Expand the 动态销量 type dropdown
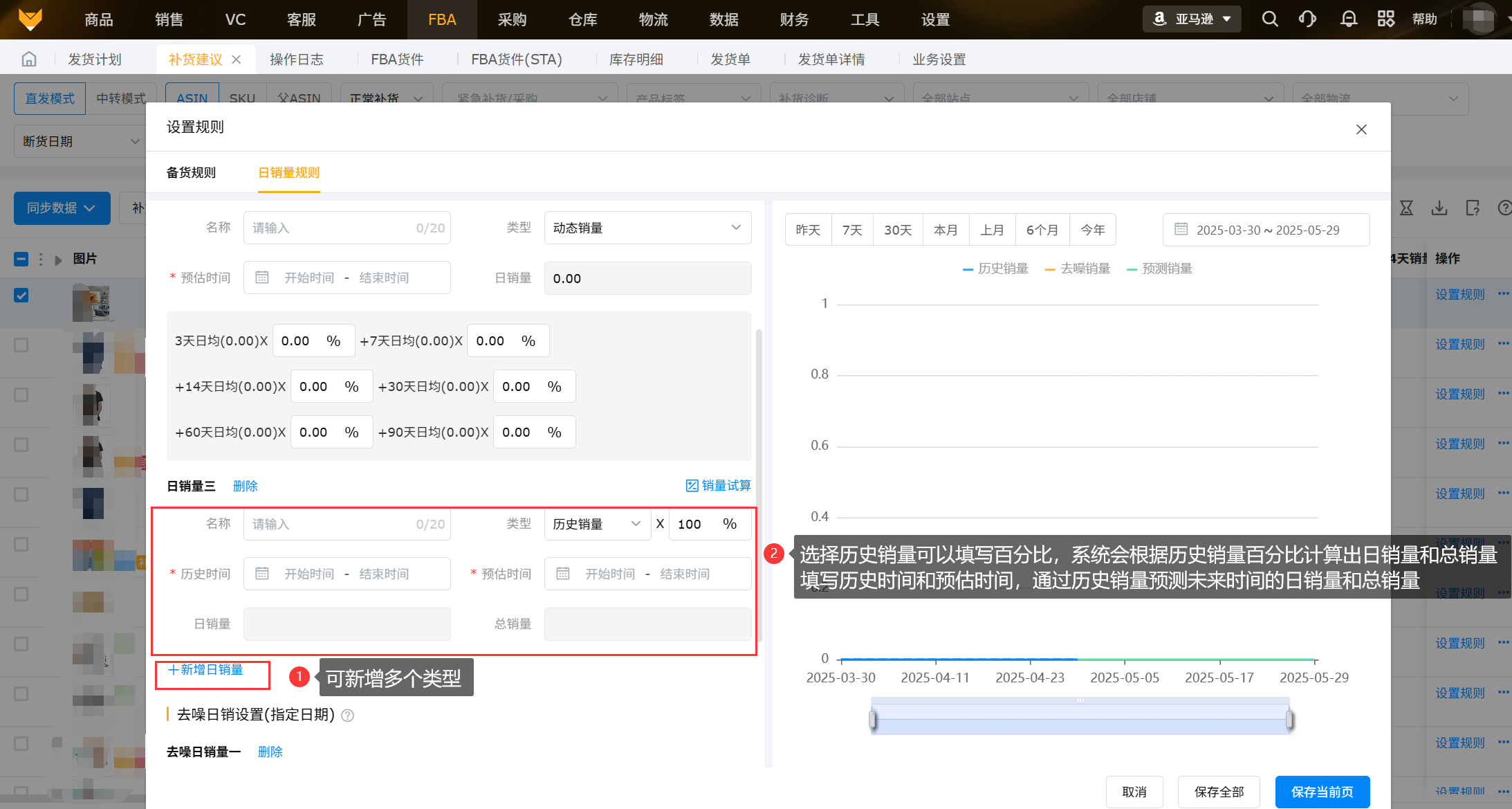Screen dimensions: 1512x809 [647, 228]
